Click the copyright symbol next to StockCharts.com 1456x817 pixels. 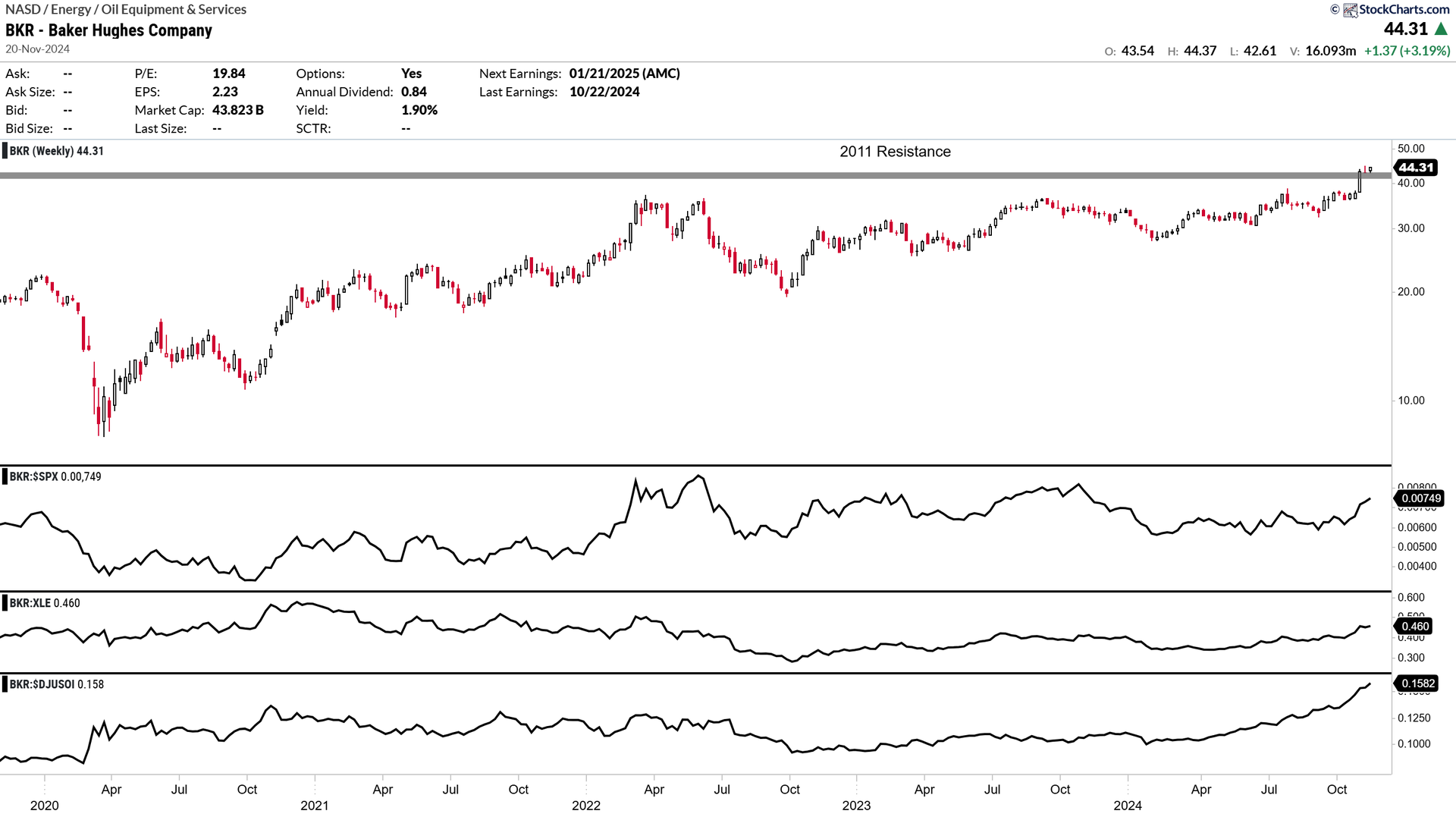1337,9
